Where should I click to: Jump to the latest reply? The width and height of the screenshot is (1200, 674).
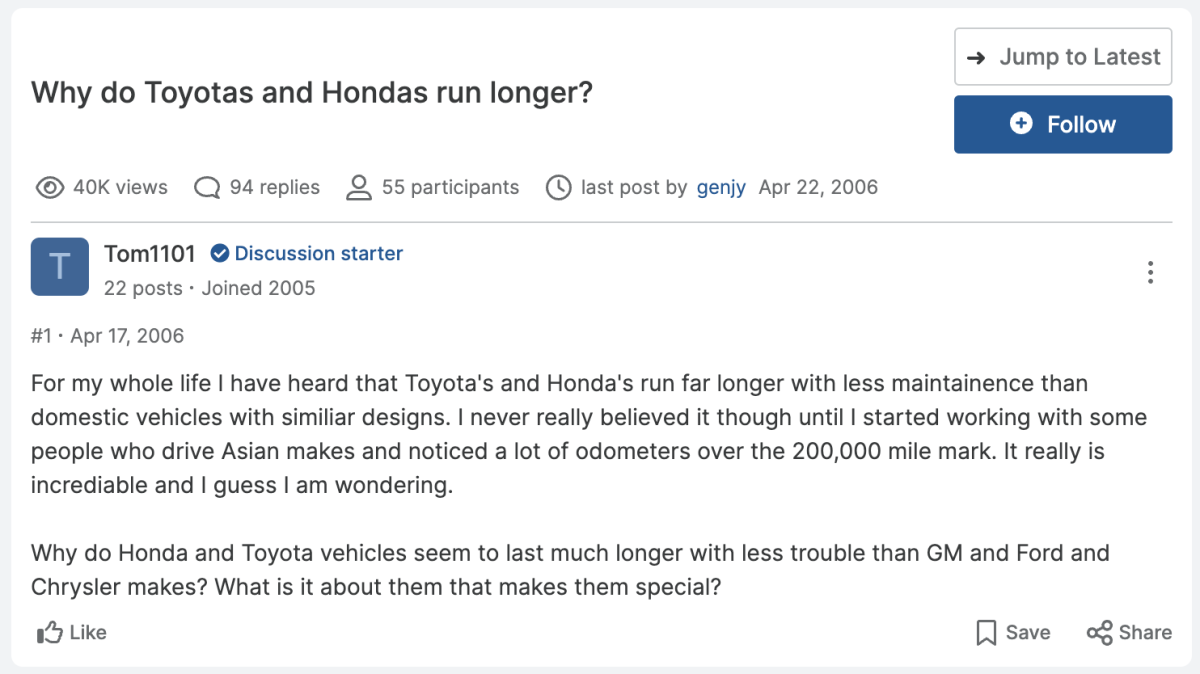click(1062, 56)
